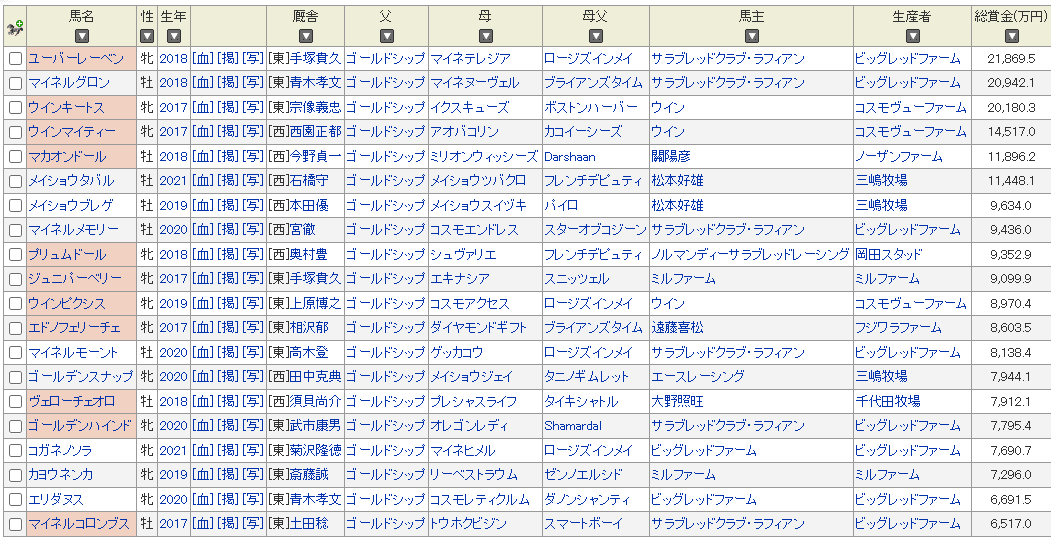Open [掲] board link for ゴールデンハインド

(x=228, y=426)
